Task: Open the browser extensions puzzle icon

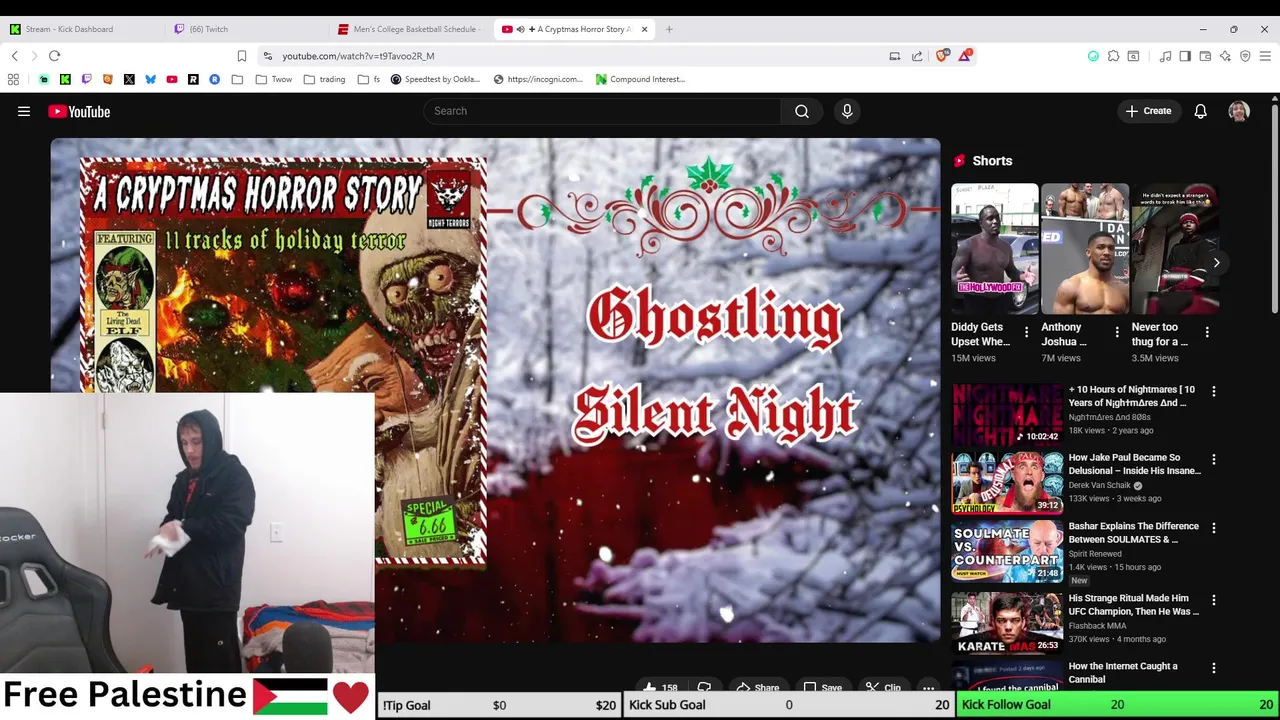Action: point(1113,56)
